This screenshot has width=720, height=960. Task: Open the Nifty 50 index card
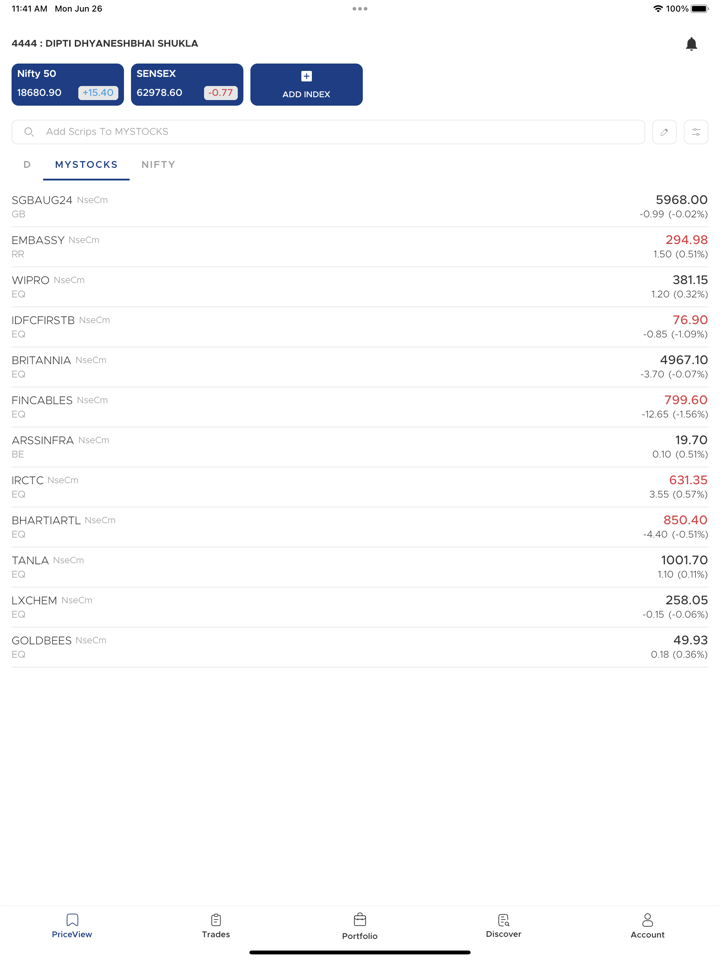(x=68, y=84)
